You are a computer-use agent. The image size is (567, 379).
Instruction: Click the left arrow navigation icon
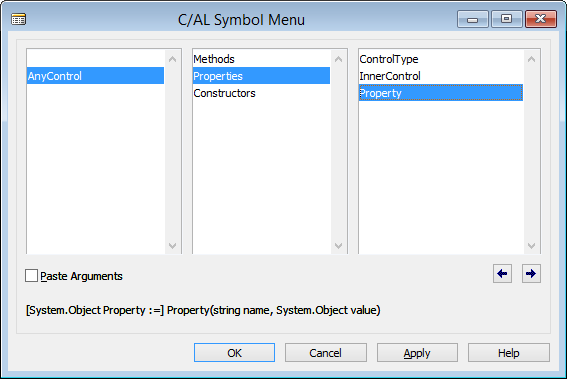[x=502, y=274]
